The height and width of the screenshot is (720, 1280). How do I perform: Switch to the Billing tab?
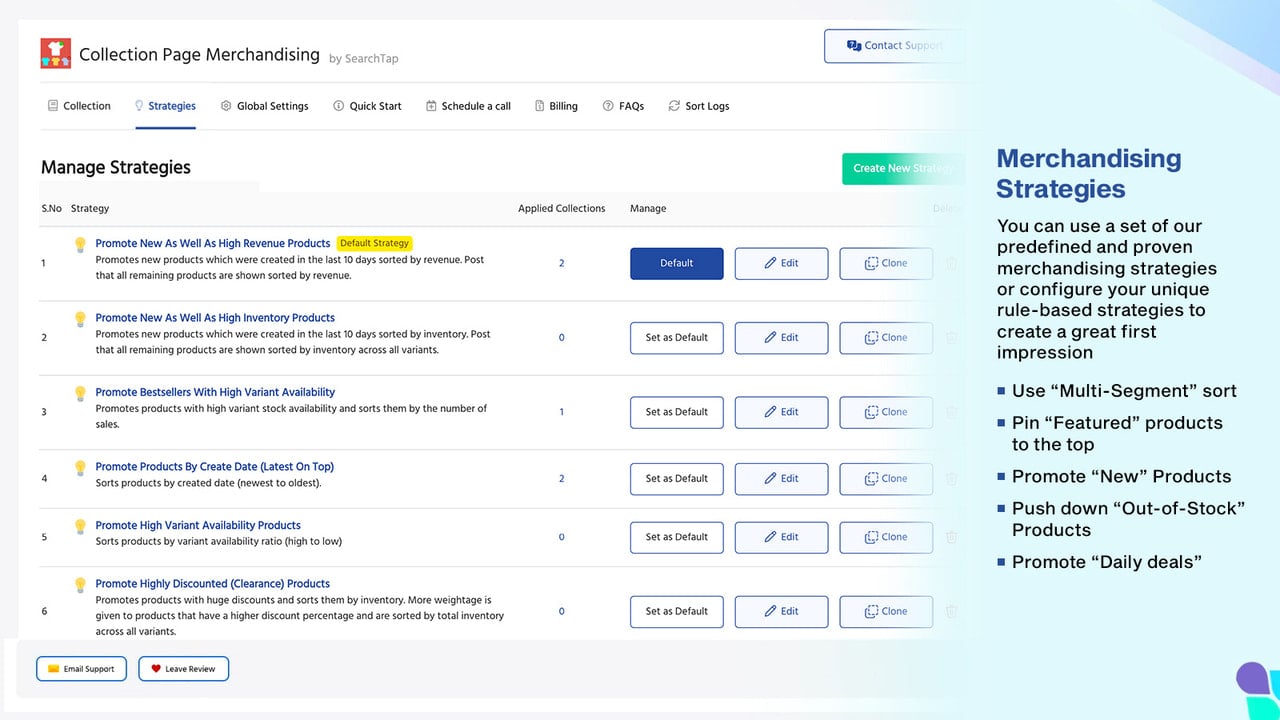pyautogui.click(x=556, y=106)
